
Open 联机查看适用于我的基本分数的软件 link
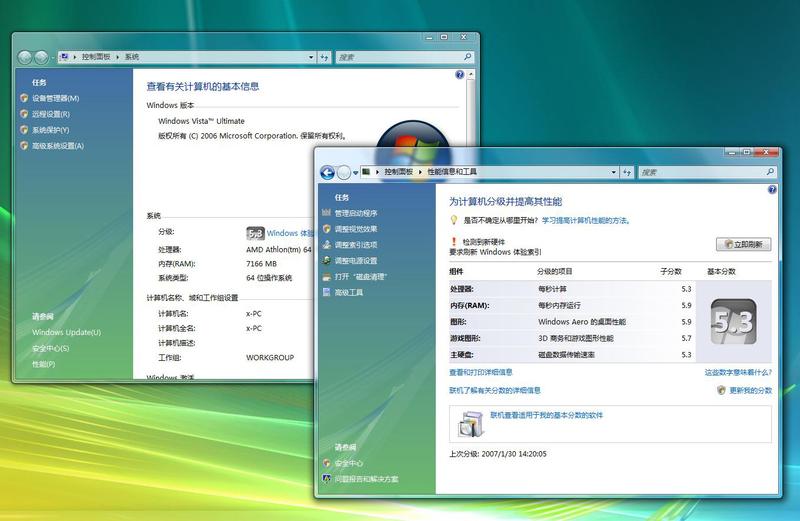click(546, 415)
